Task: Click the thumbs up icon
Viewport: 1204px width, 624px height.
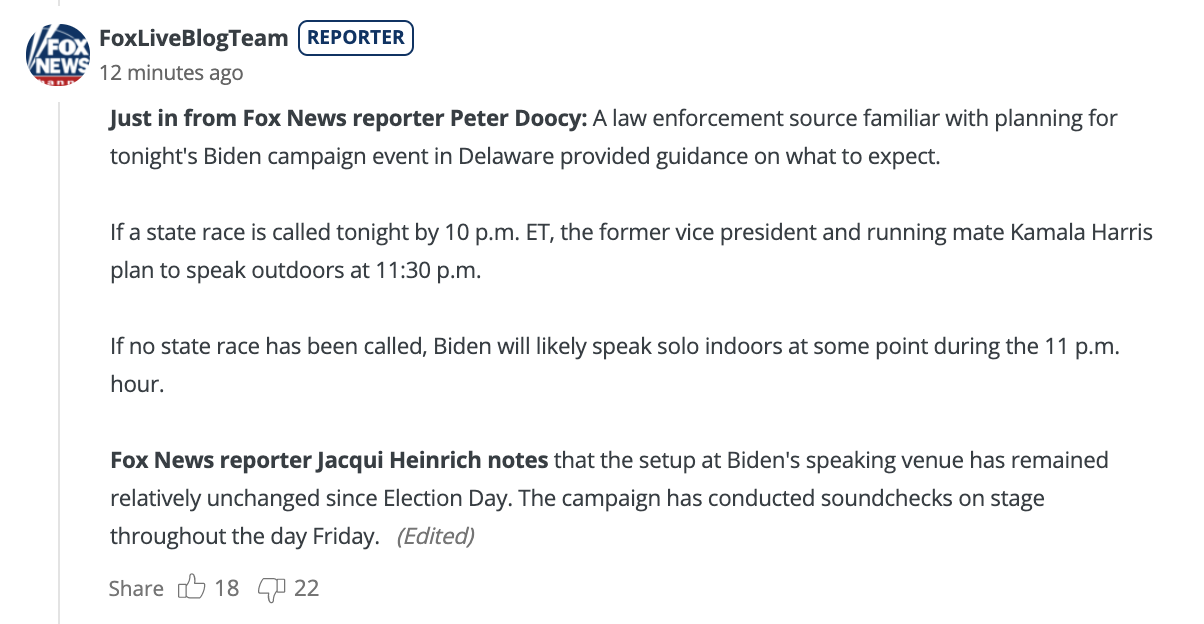Action: (x=190, y=588)
